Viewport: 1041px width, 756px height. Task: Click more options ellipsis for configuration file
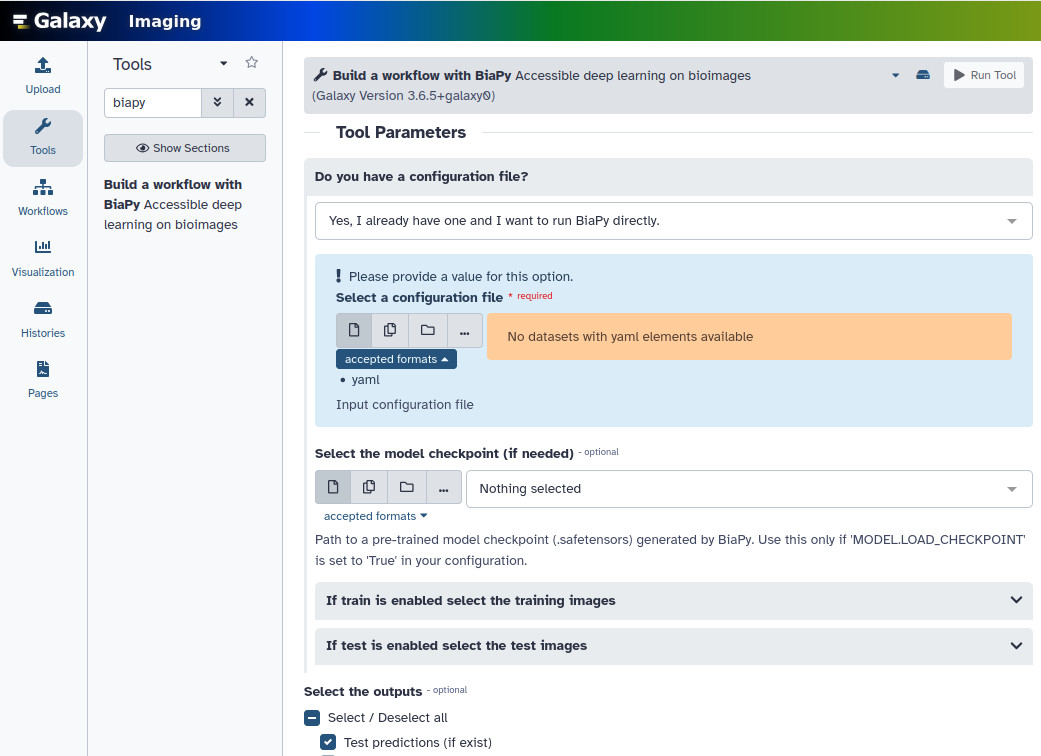point(465,330)
